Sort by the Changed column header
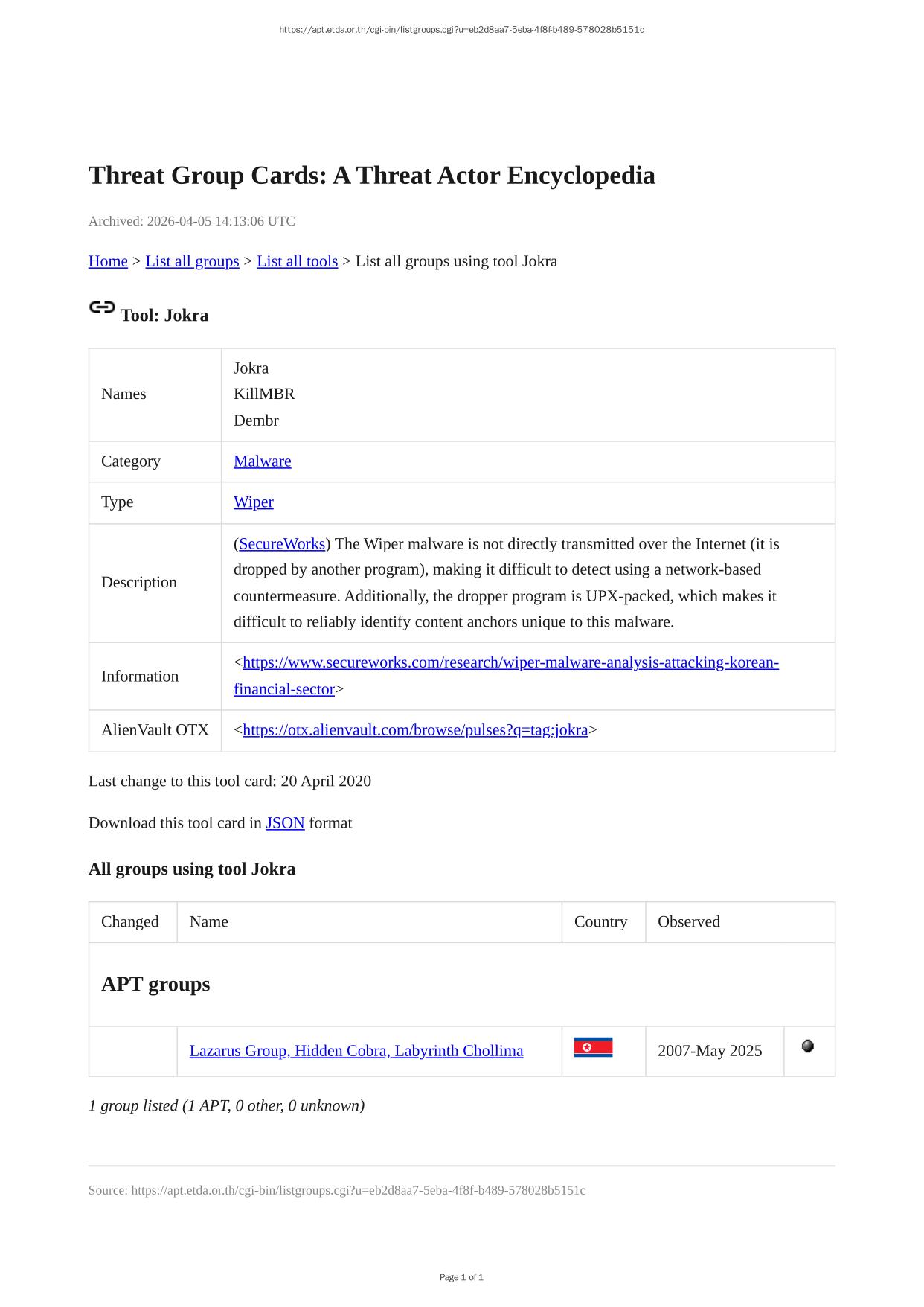924x1307 pixels. [x=130, y=922]
